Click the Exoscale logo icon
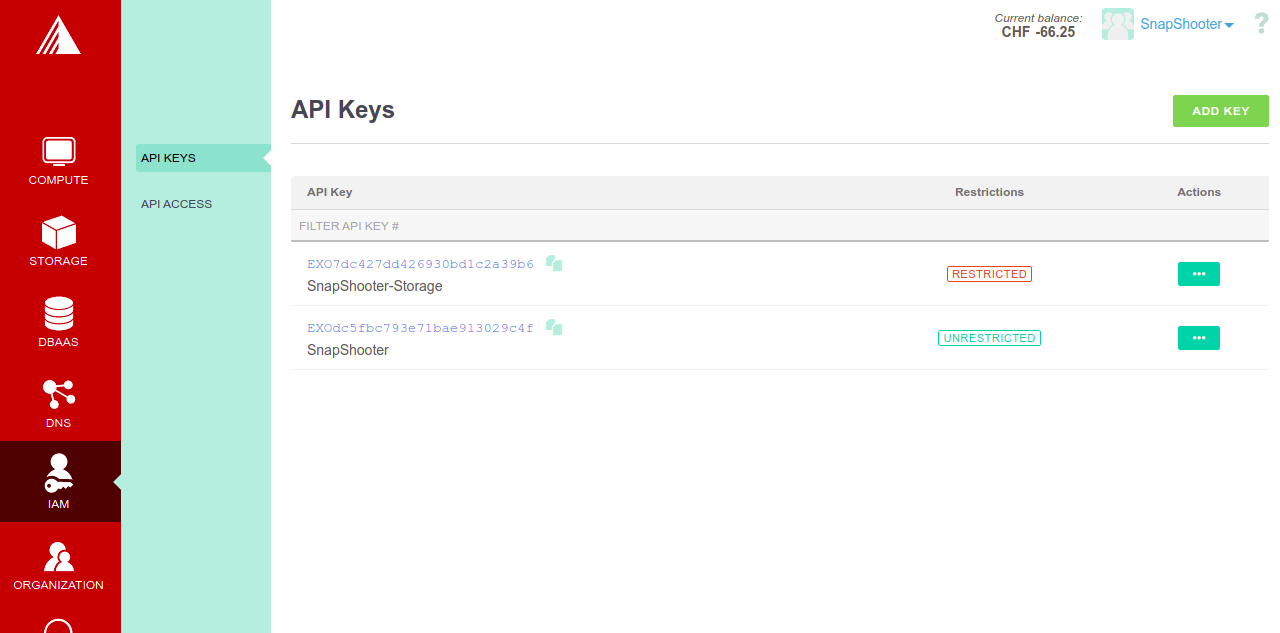This screenshot has height=633, width=1280. [x=59, y=36]
